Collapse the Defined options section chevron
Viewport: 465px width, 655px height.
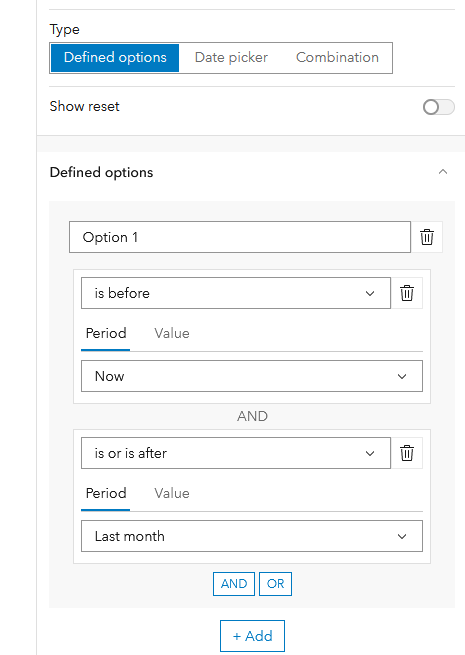(443, 172)
